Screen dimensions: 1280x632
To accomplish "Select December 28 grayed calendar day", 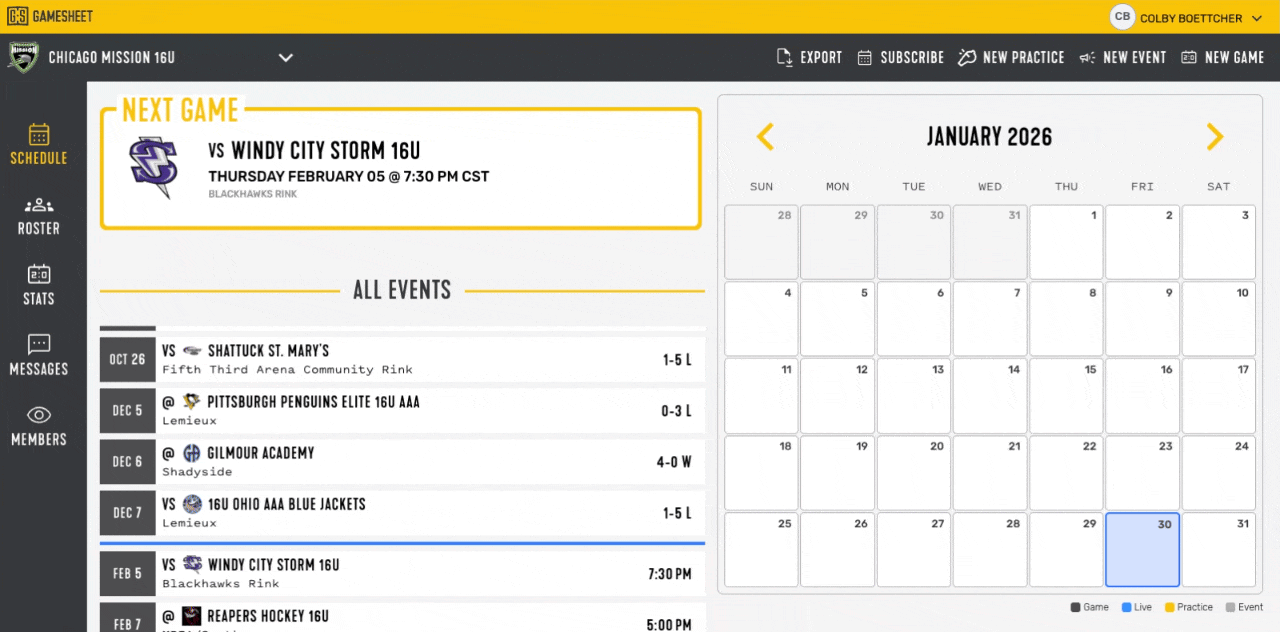I will [x=761, y=242].
